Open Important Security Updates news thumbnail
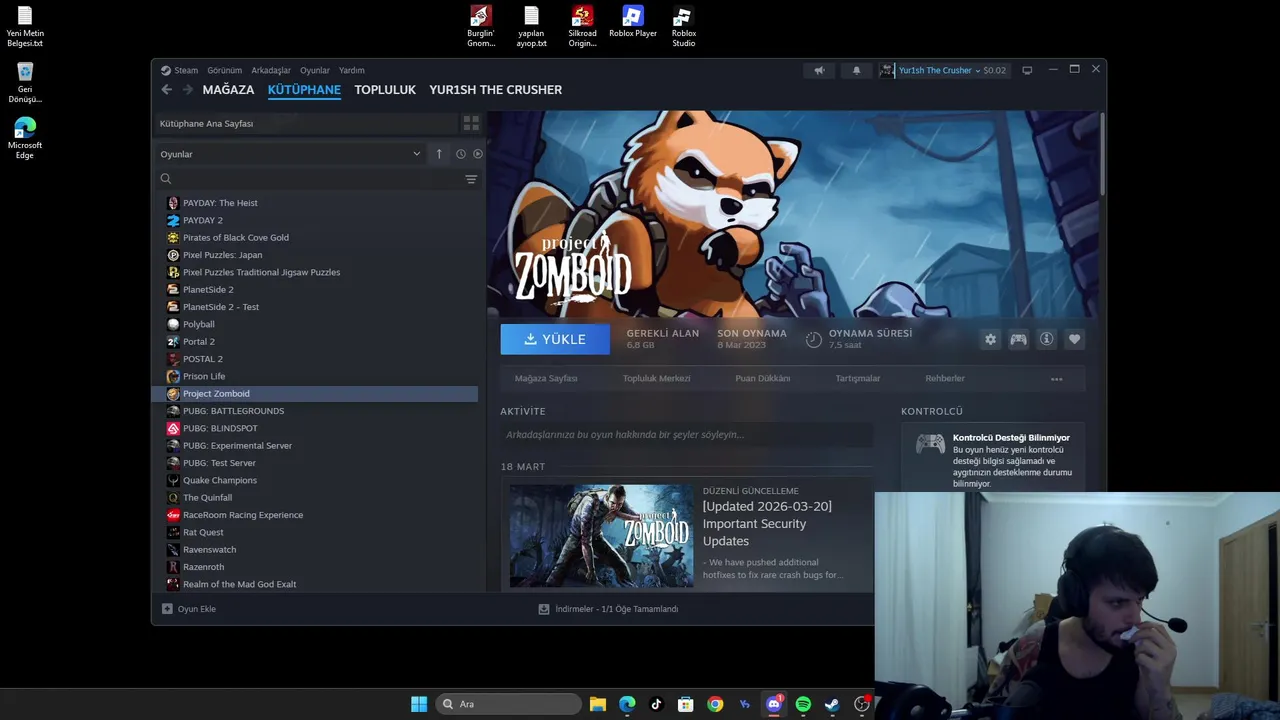 click(601, 536)
